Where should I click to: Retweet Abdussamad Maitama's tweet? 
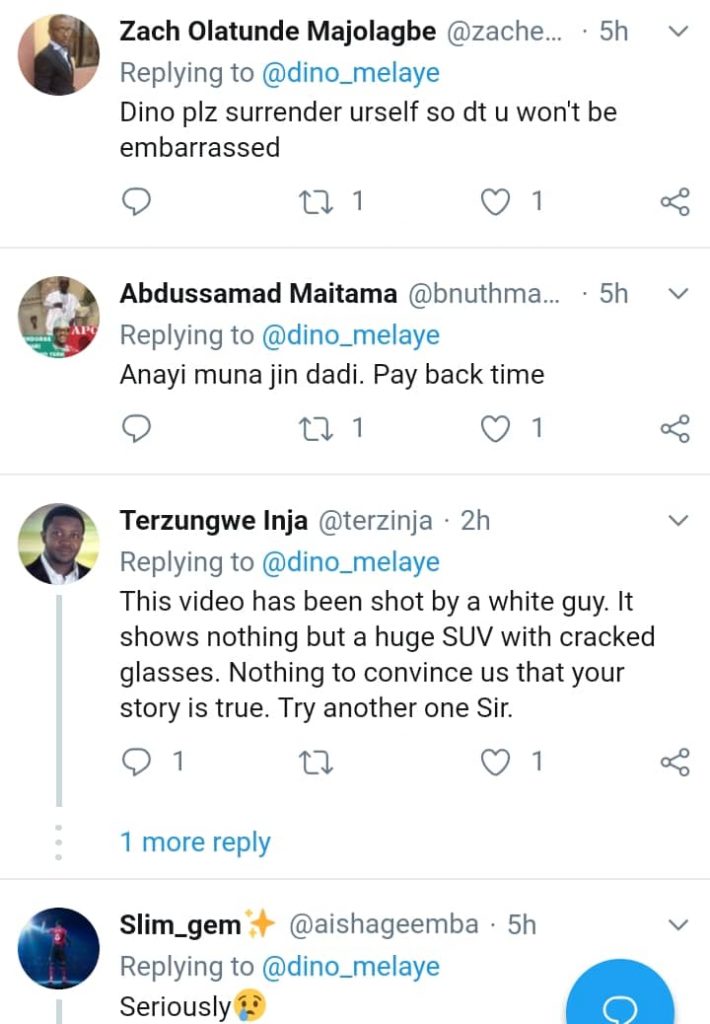pyautogui.click(x=315, y=429)
